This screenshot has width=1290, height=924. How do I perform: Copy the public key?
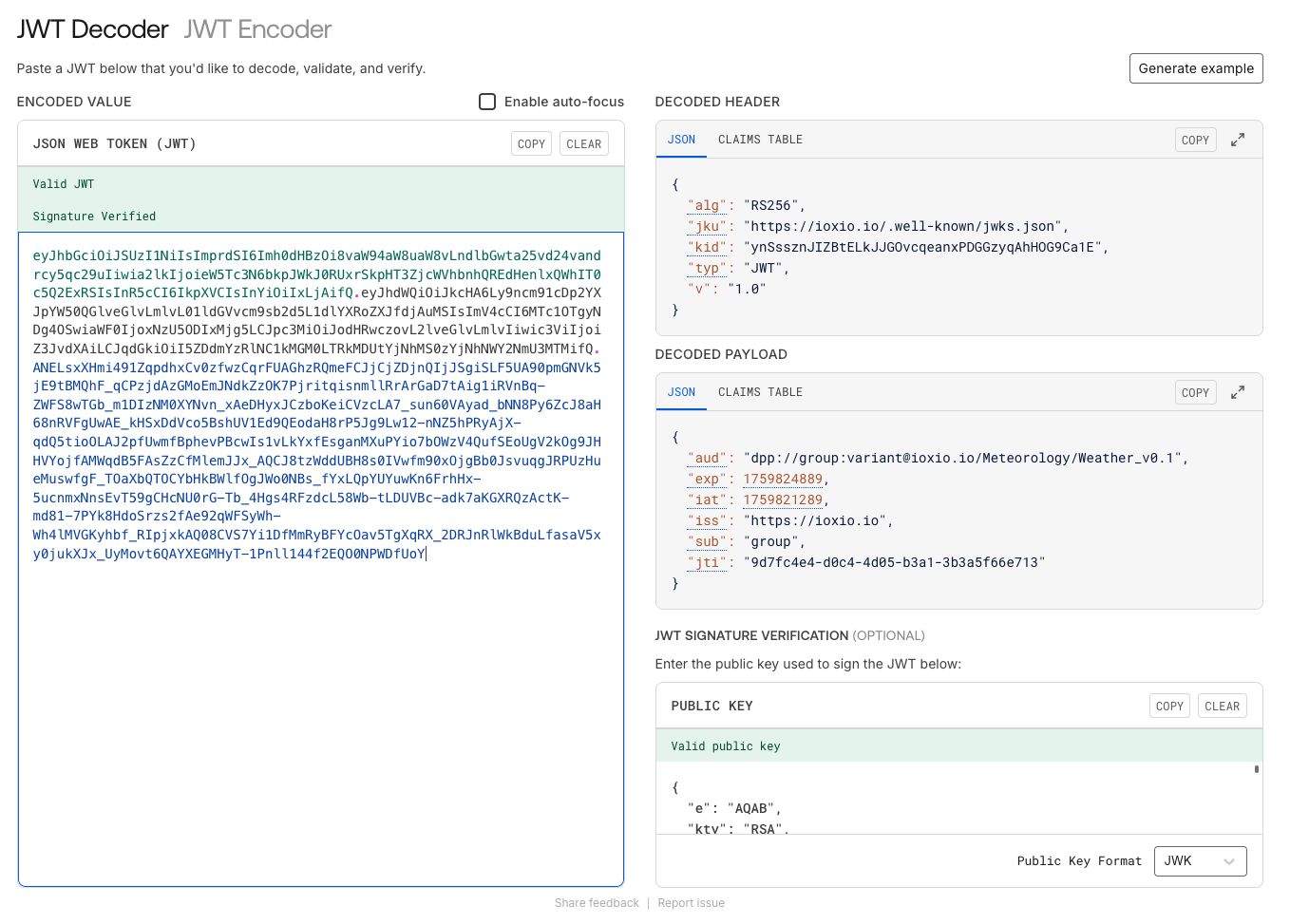pyautogui.click(x=1169, y=707)
